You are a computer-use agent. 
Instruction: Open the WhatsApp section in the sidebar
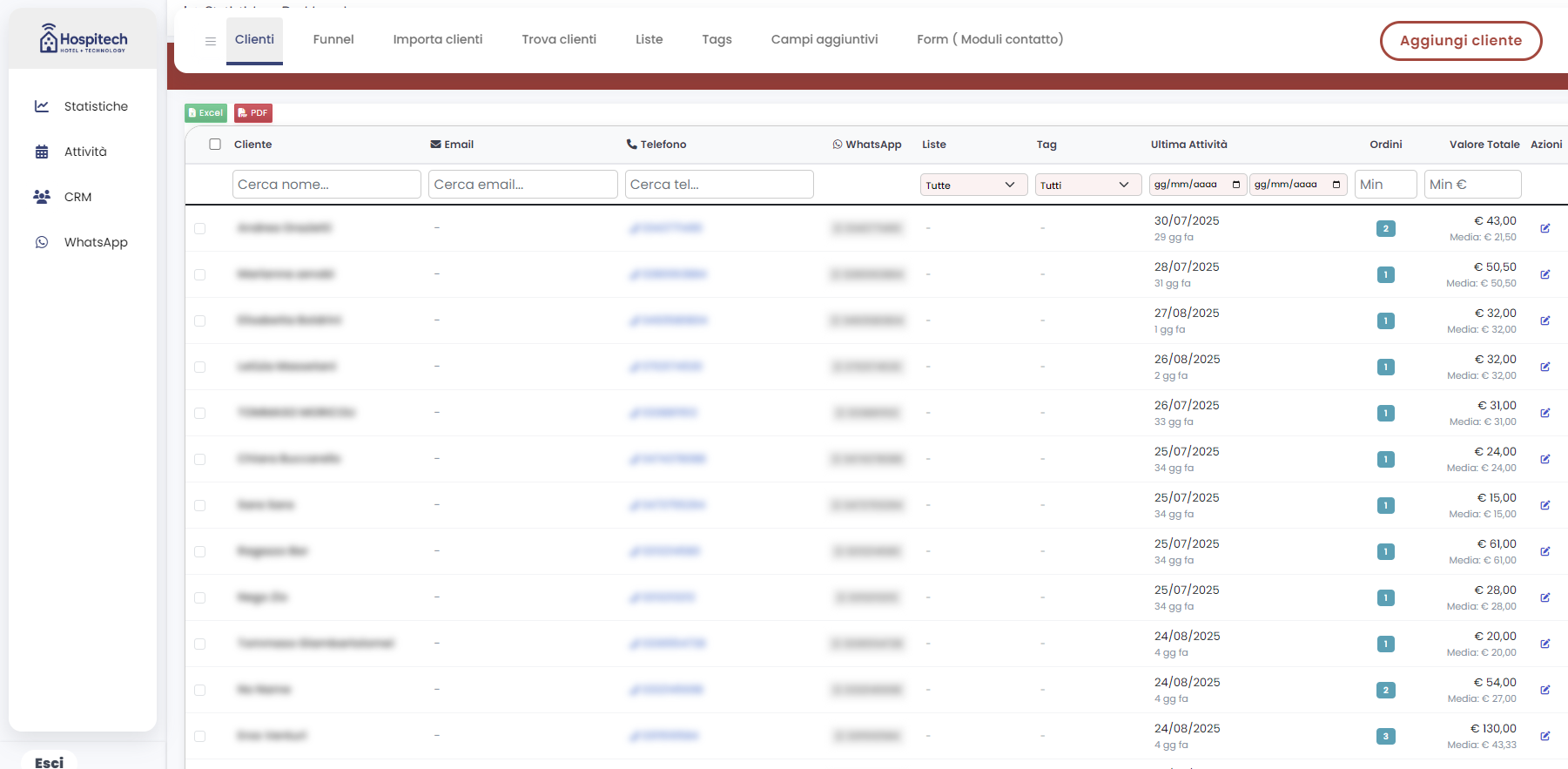point(96,242)
